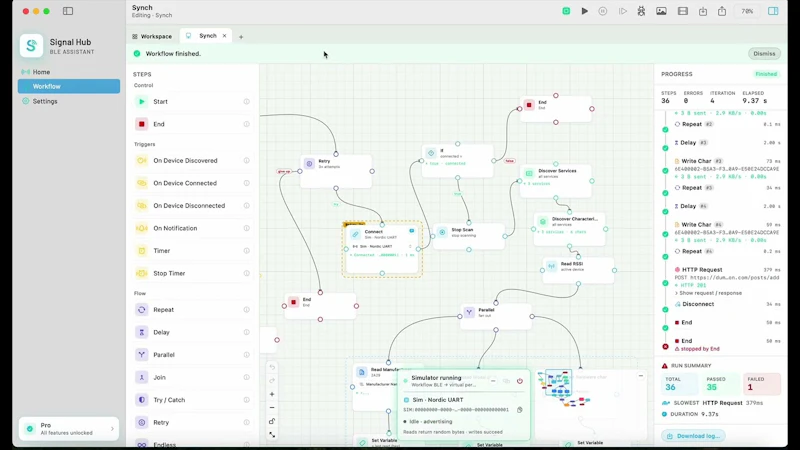The image size is (800, 450).
Task: Click the Read RSSI node
Action: [578, 270]
